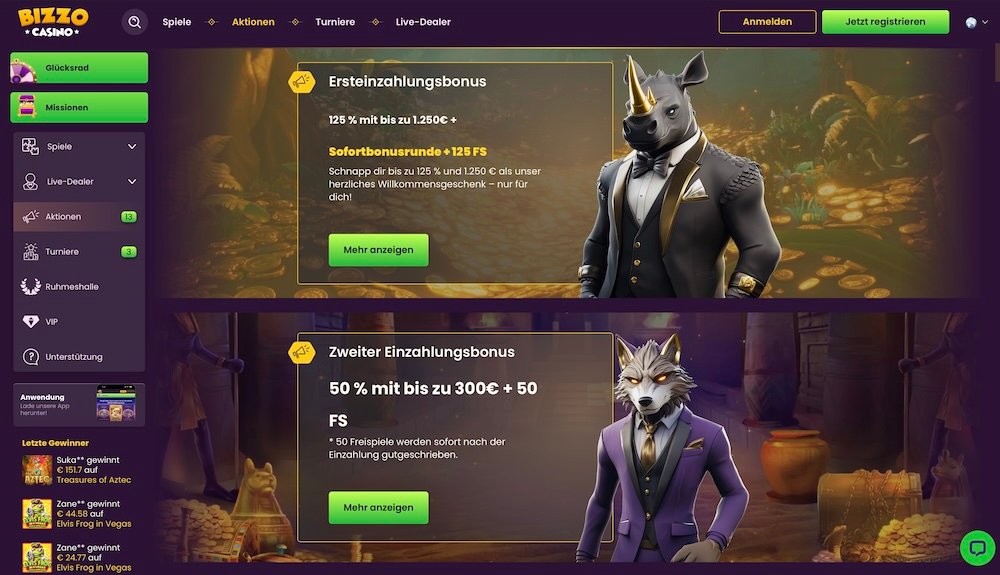Expand the Live-Dealer sidebar chevron

pos(132,182)
